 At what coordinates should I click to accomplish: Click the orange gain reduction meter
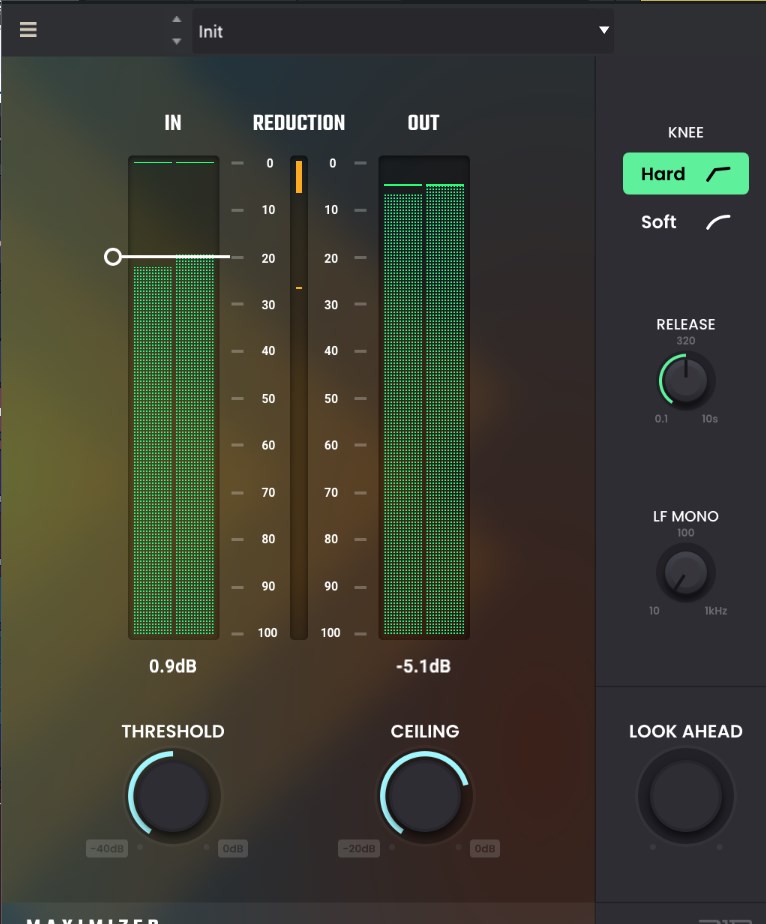pos(298,178)
